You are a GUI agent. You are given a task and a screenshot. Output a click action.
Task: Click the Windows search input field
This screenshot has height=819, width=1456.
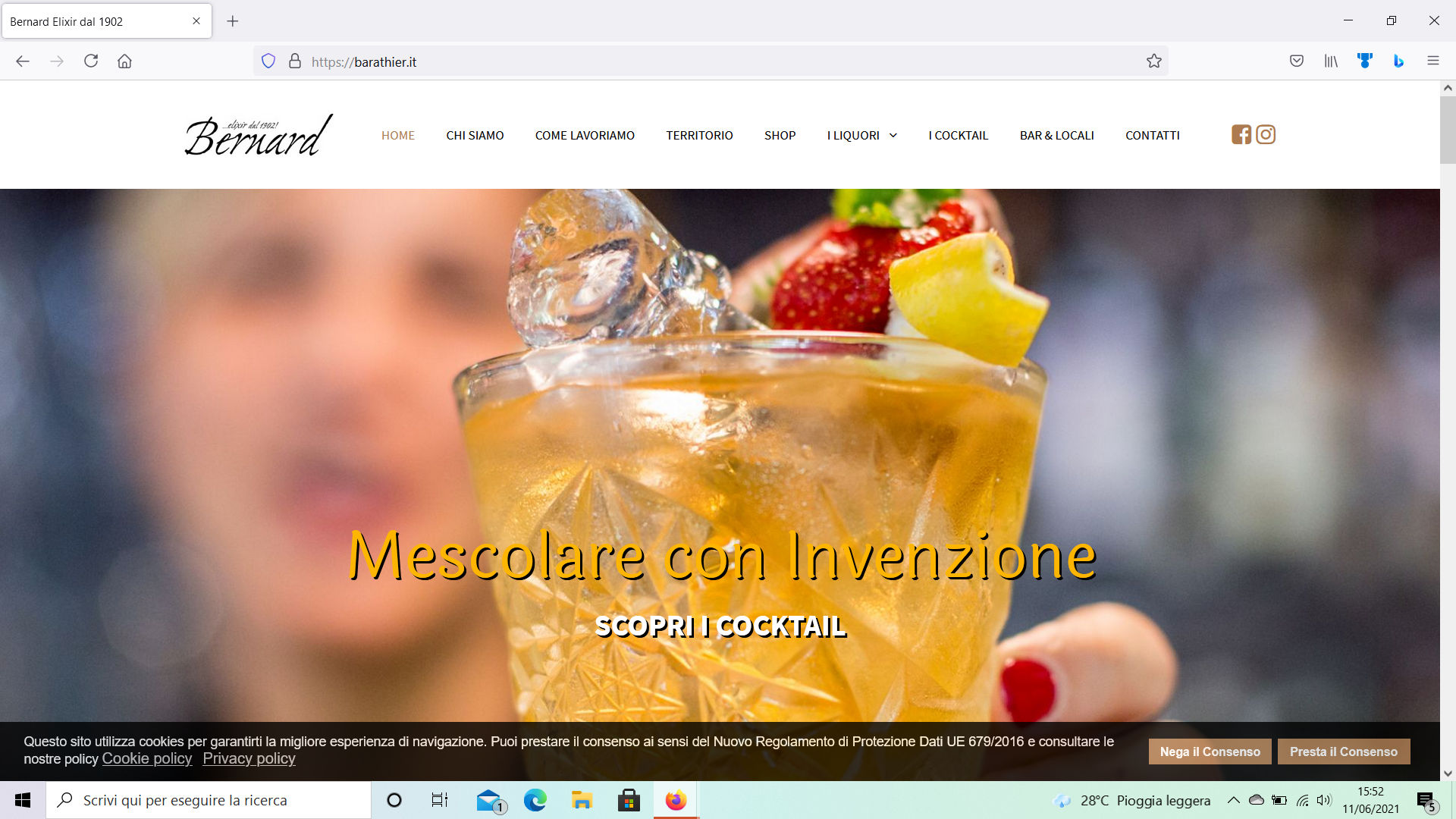209,800
